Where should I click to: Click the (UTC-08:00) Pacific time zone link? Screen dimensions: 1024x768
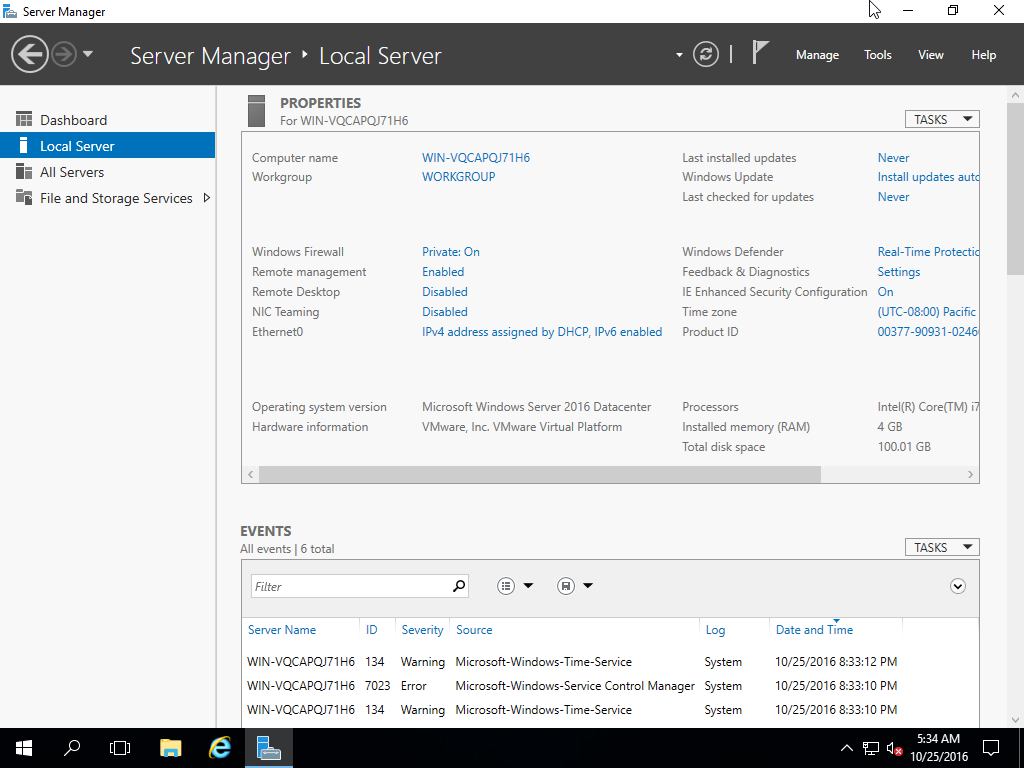tap(927, 312)
